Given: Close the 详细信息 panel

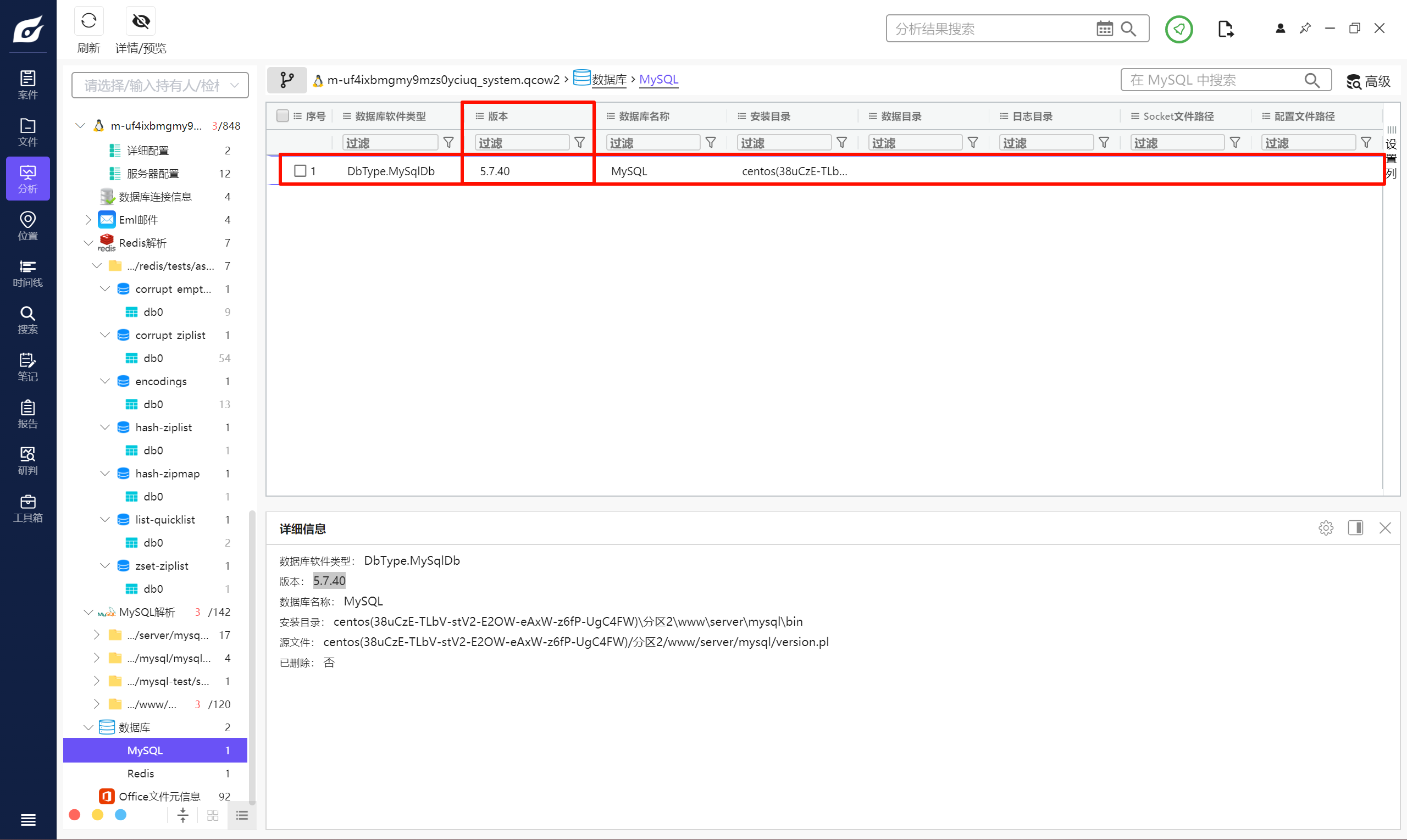Looking at the screenshot, I should (x=1385, y=527).
